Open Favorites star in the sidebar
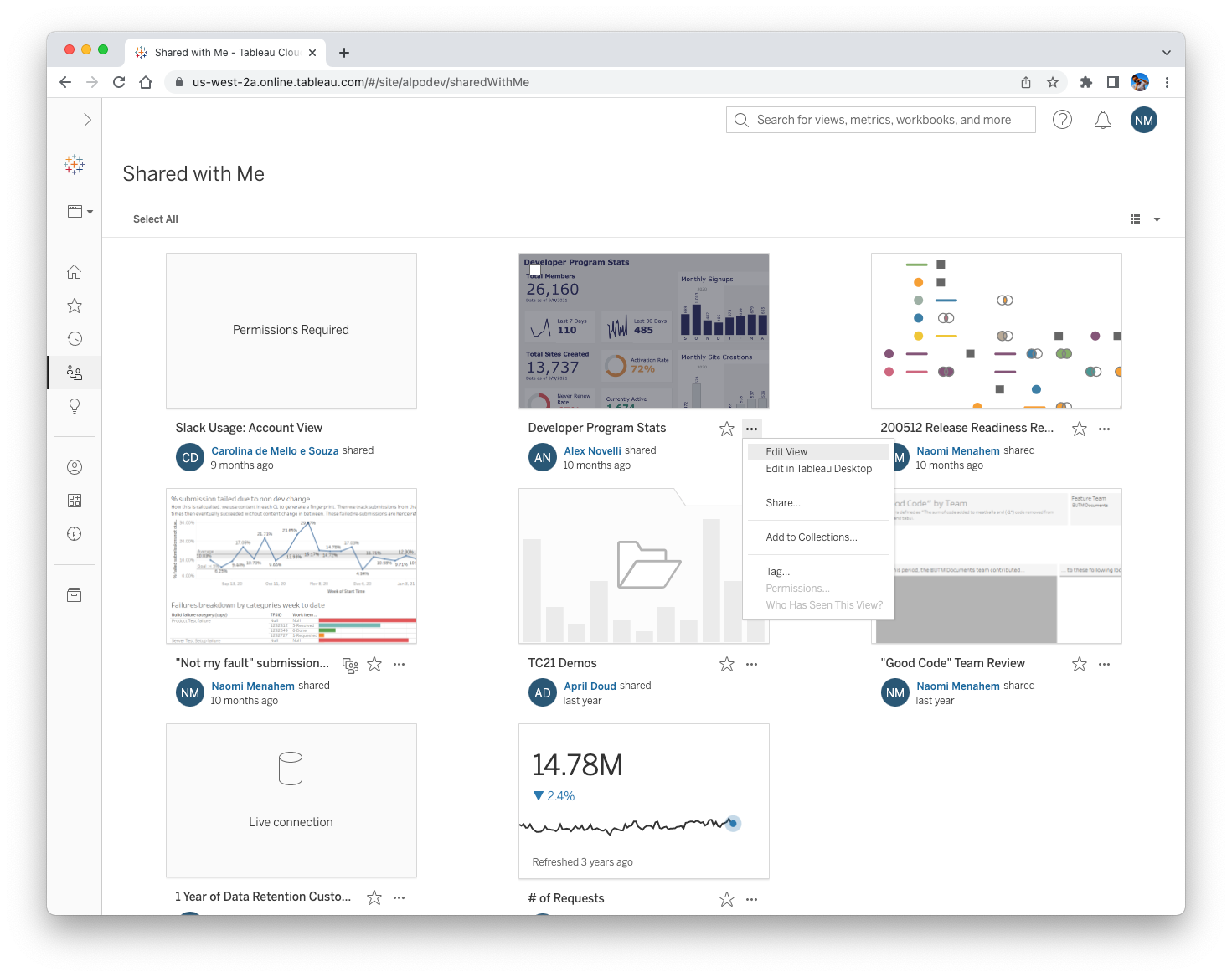This screenshot has height=977, width=1232. pyautogui.click(x=75, y=306)
